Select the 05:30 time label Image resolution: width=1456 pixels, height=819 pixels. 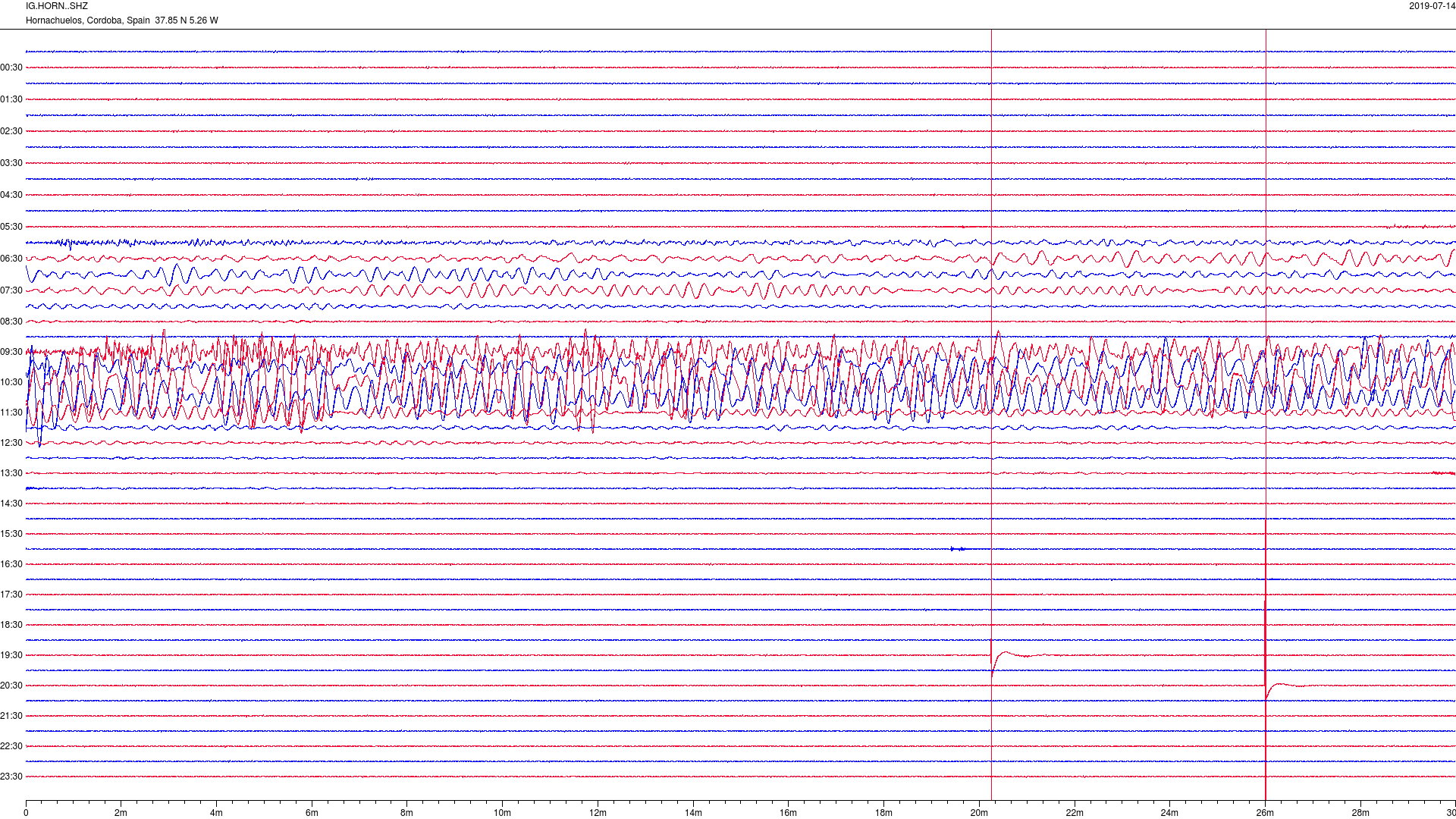coord(11,227)
